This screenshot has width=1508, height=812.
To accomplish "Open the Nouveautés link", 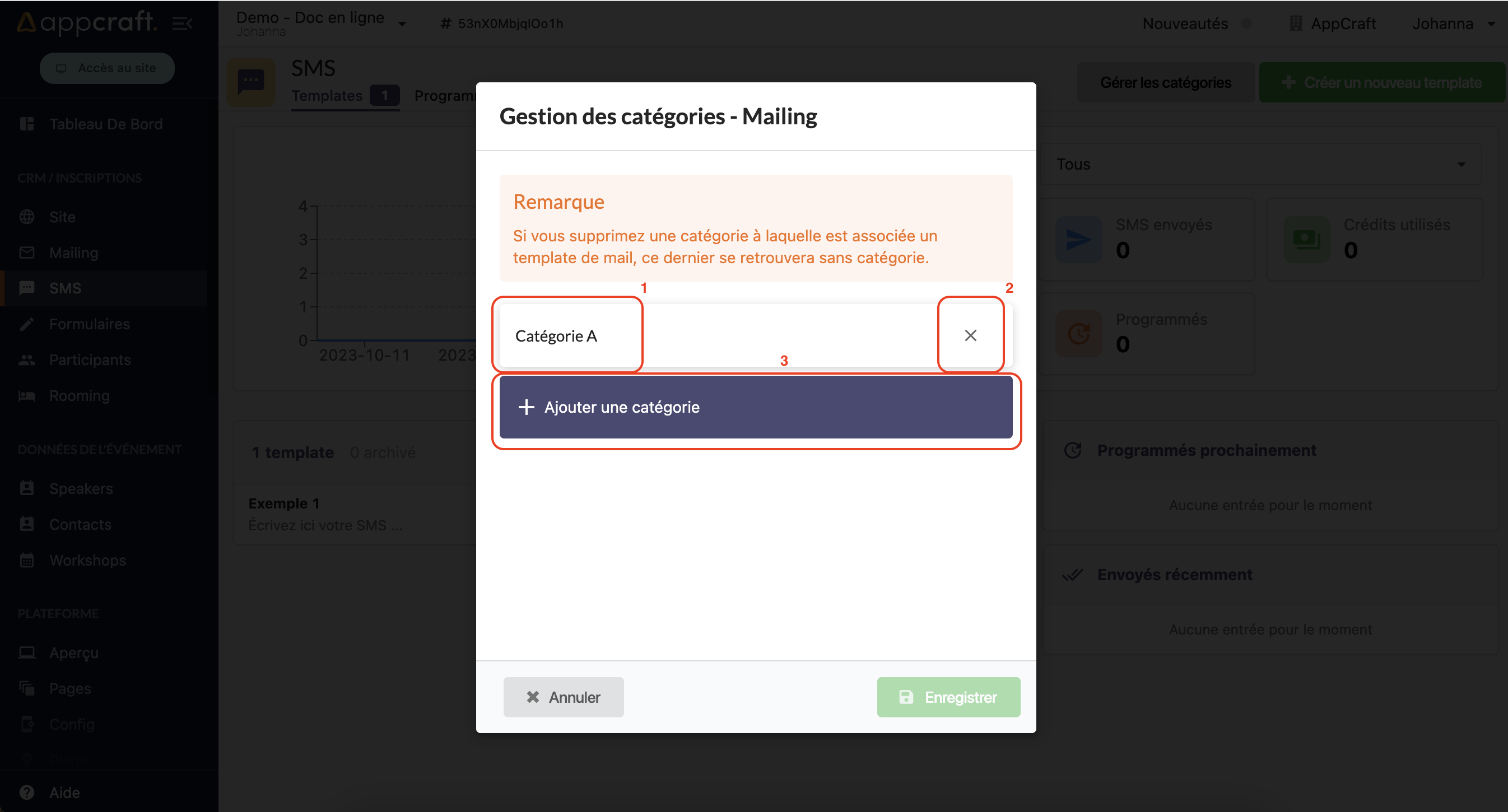I will 1185,24.
